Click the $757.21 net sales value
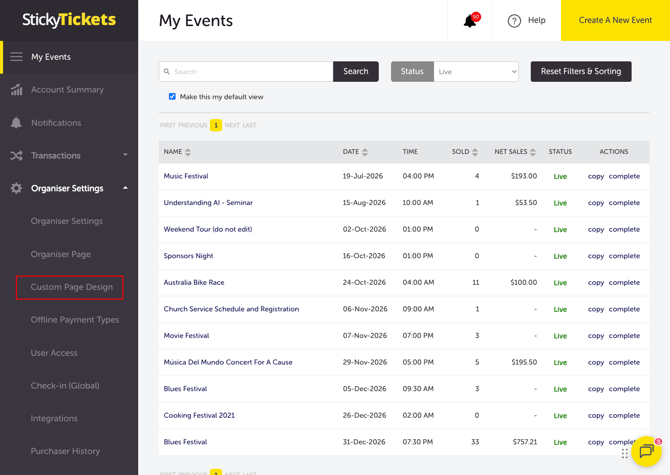 (525, 442)
